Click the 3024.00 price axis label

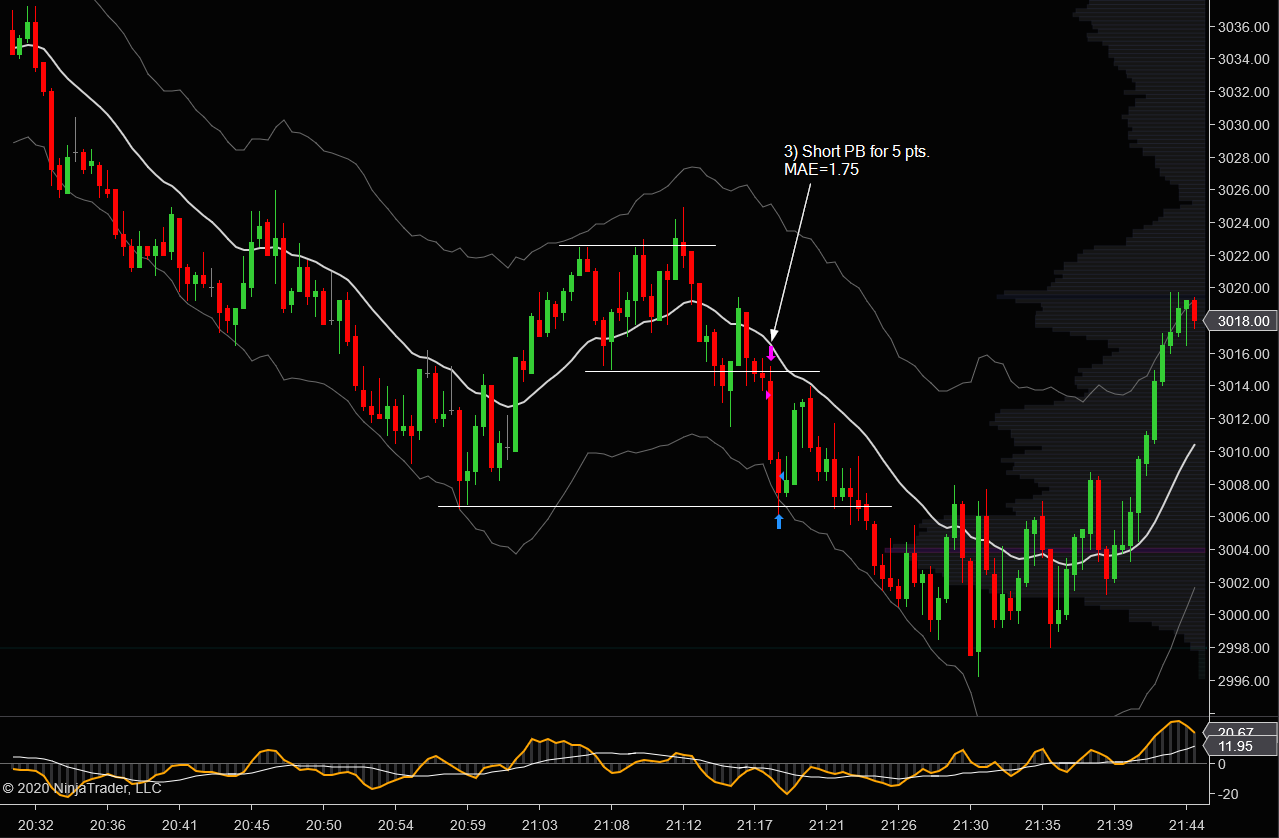(x=1244, y=223)
